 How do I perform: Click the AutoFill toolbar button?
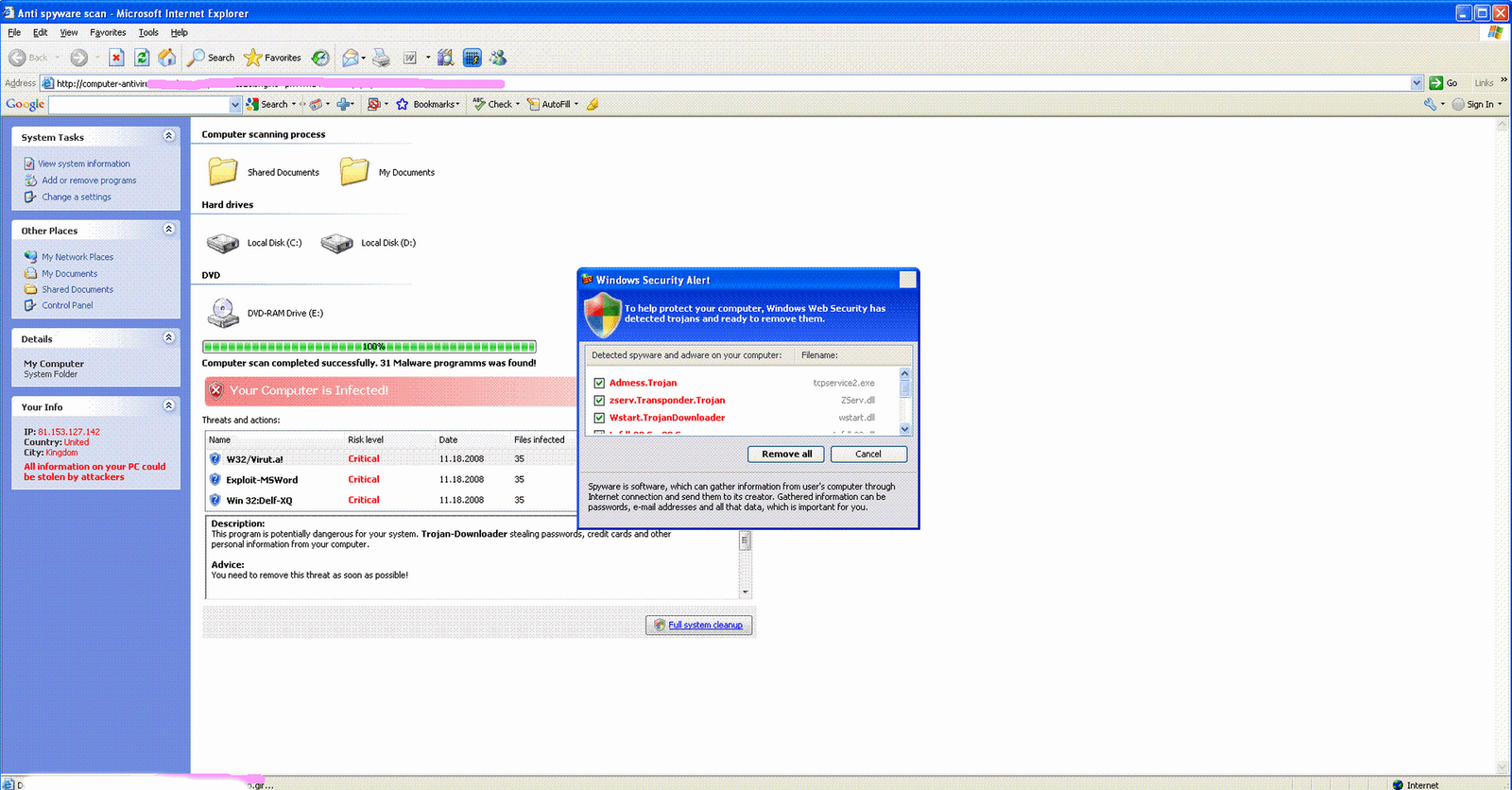pos(549,104)
